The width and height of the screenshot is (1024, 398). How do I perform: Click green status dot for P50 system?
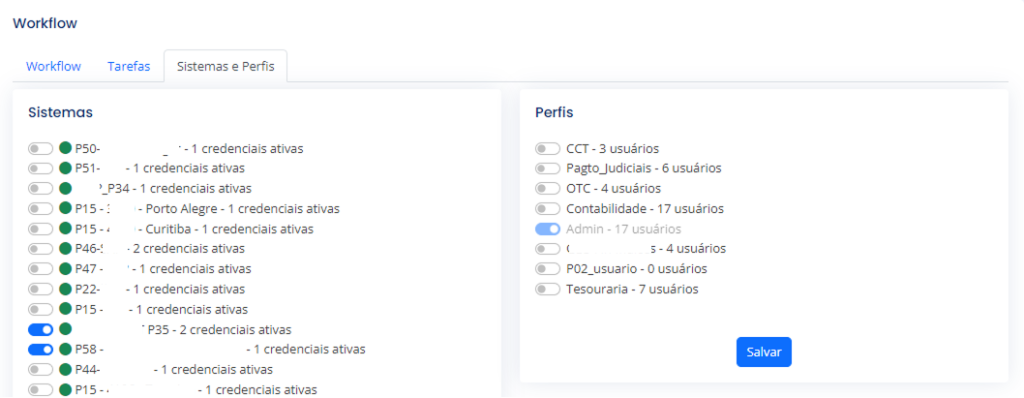coord(65,148)
